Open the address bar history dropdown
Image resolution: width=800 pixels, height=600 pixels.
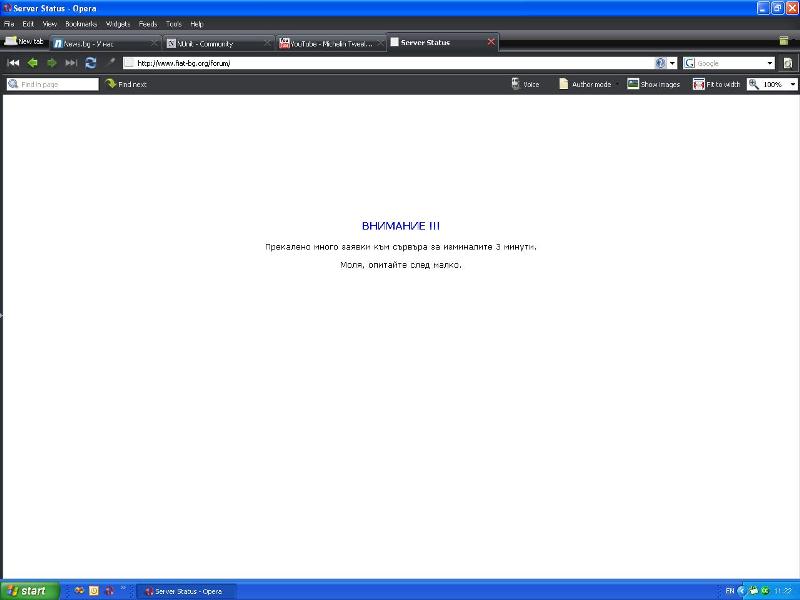[673, 63]
